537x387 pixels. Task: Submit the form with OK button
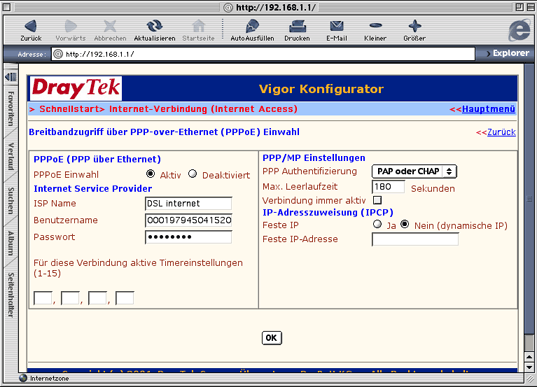pos(272,338)
